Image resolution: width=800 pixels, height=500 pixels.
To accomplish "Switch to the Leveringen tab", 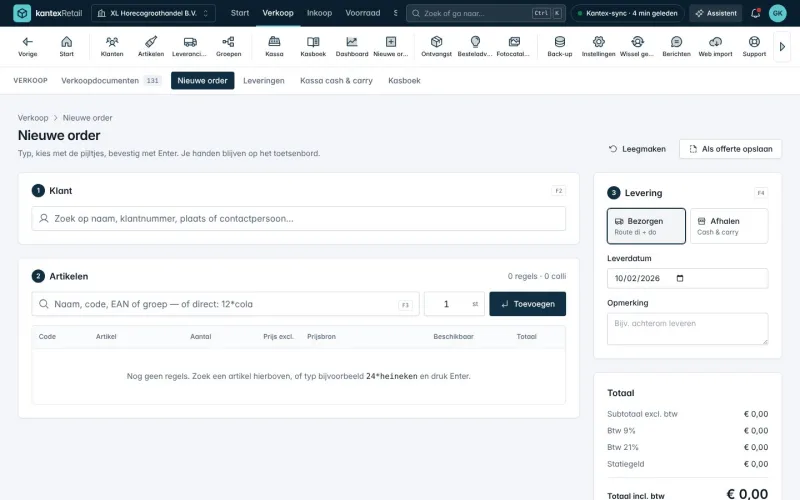I will [x=264, y=81].
